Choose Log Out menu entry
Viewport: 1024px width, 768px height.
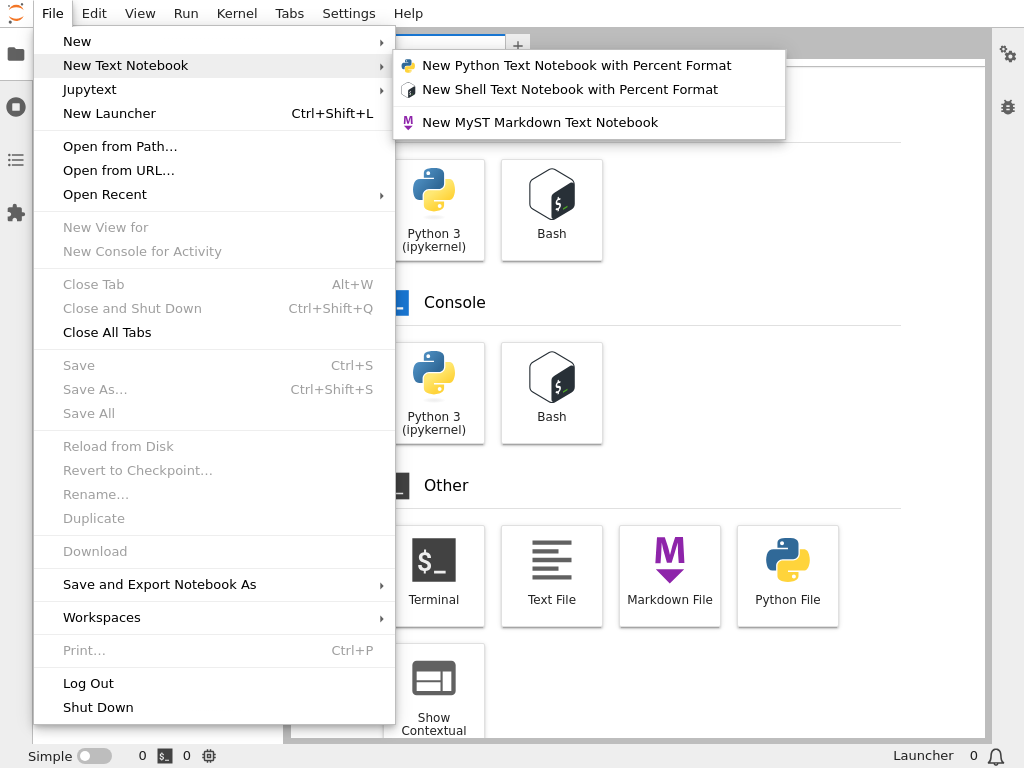[x=214, y=684]
